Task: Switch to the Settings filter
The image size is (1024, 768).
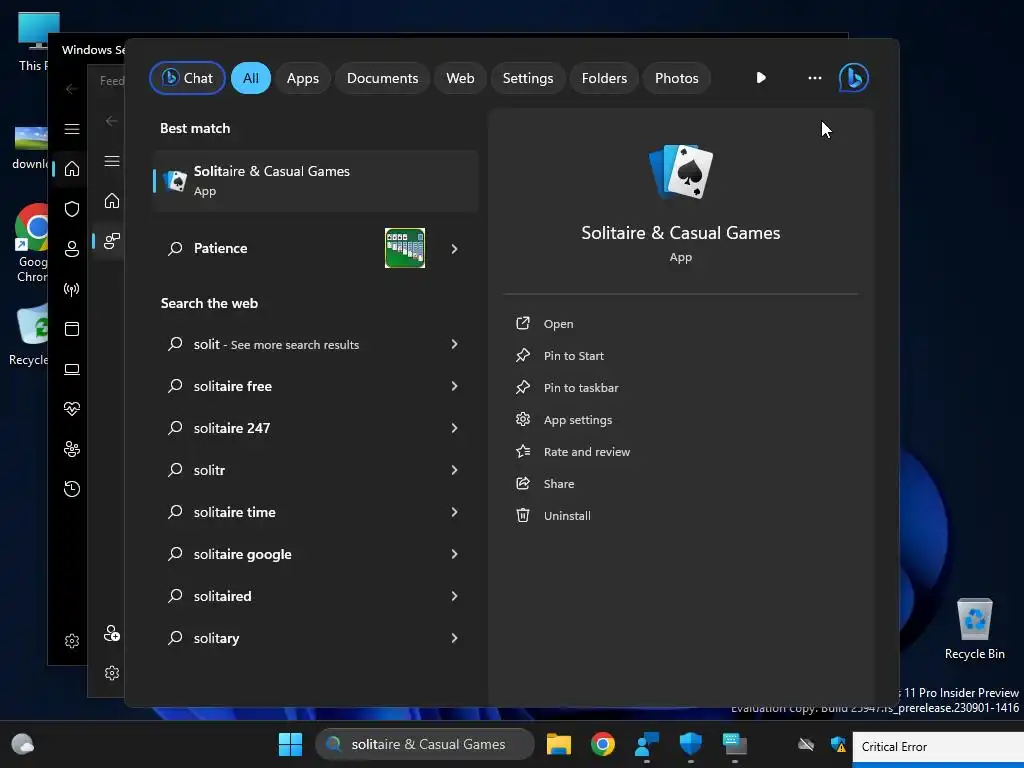Action: (x=528, y=78)
